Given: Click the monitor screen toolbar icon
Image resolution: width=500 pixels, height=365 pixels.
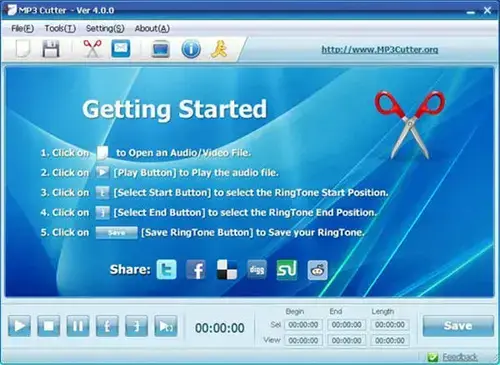Looking at the screenshot, I should tap(160, 49).
